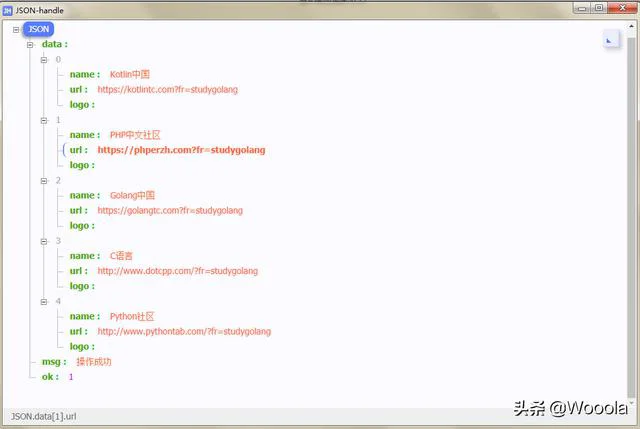Collapse array item 3 expander
The width and height of the screenshot is (640, 429).
click(x=44, y=241)
